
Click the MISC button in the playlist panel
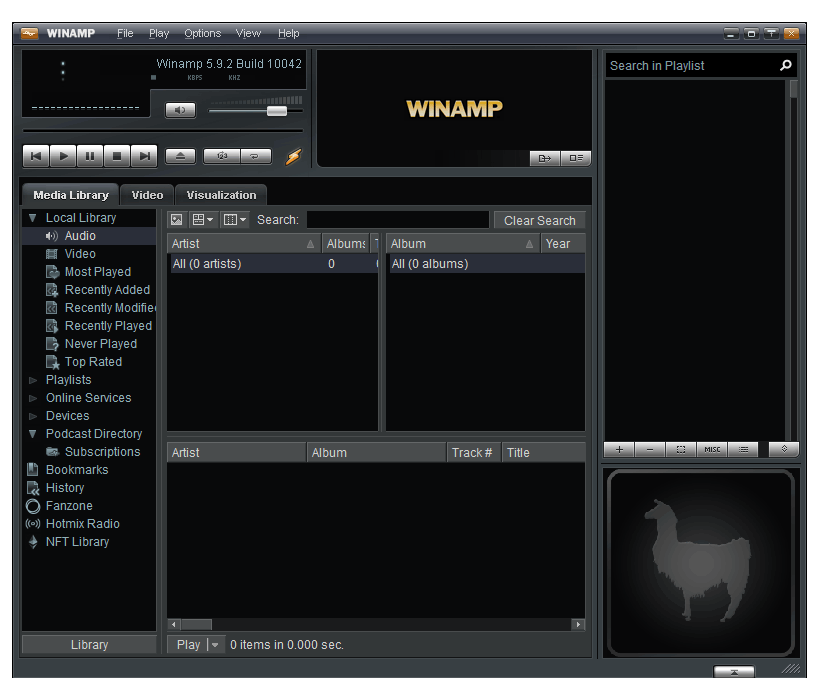[711, 449]
